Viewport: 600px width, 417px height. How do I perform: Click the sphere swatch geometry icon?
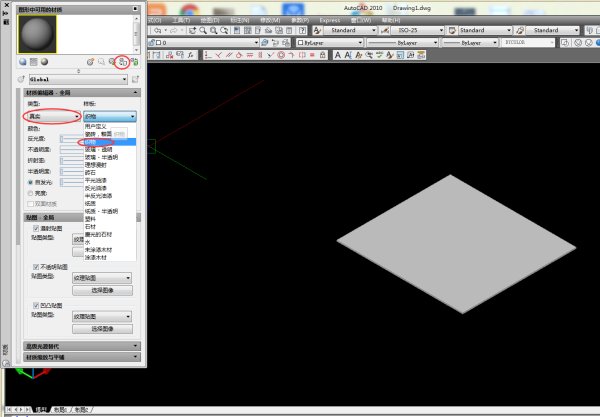23,62
